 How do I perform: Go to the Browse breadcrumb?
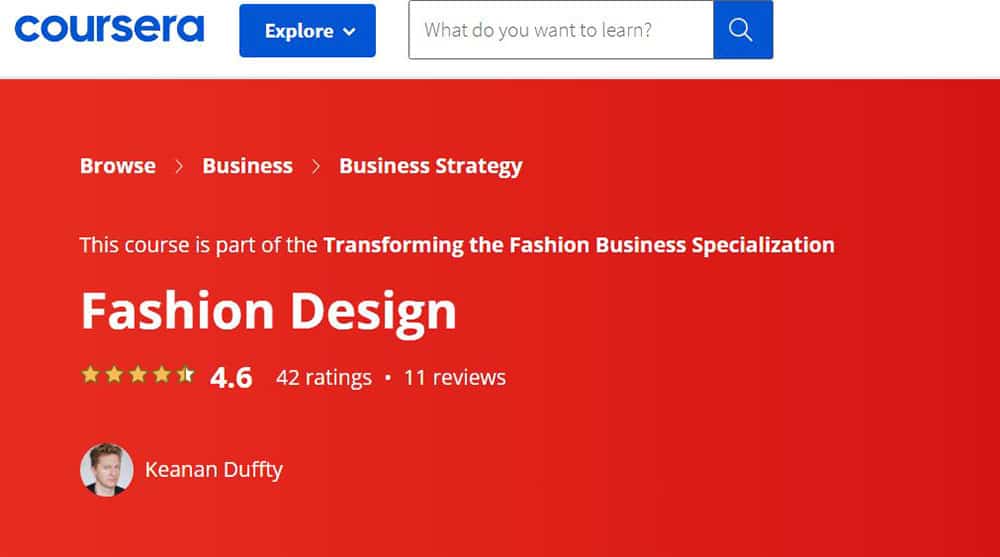coord(118,166)
